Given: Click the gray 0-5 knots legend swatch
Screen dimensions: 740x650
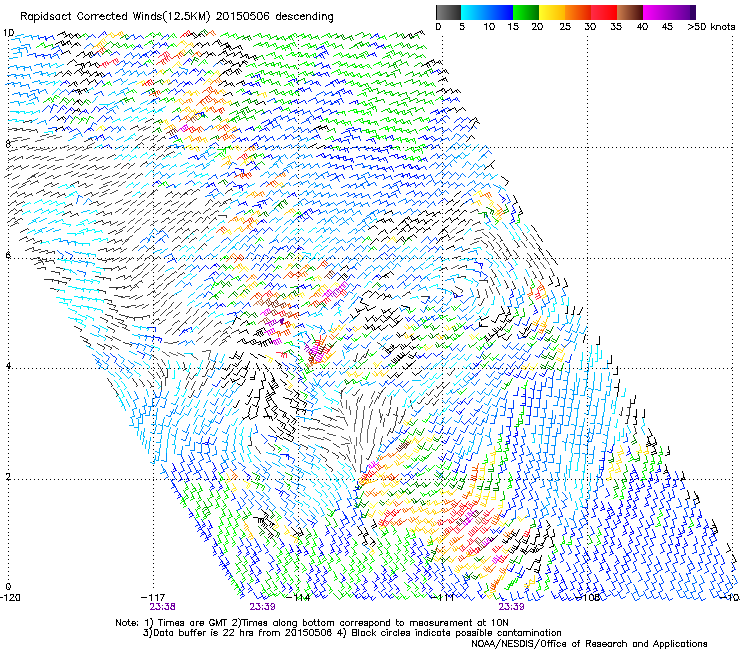Looking at the screenshot, I should pos(448,12).
